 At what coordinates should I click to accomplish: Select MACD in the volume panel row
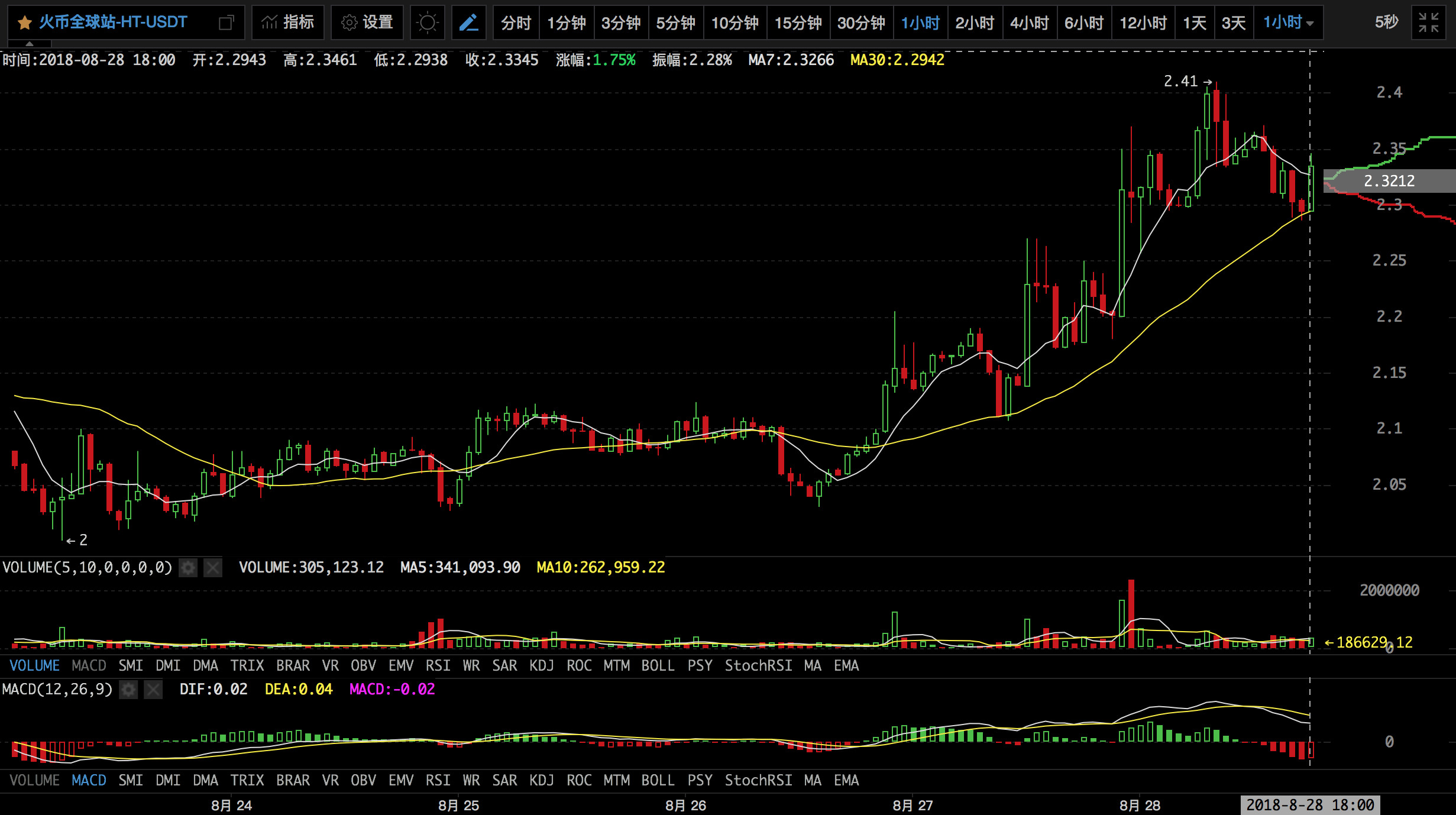89,666
